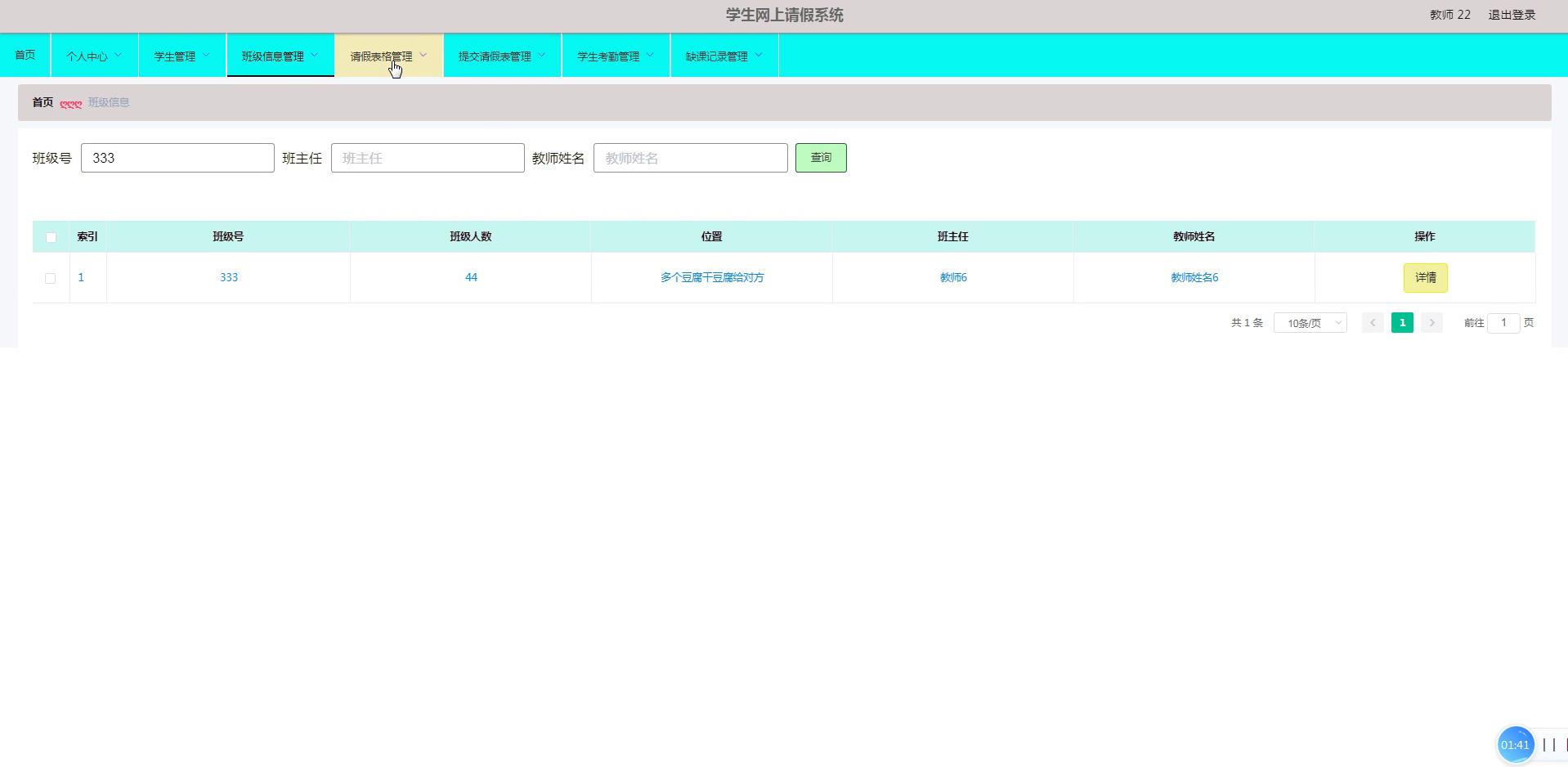The image size is (1568, 767).
Task: Open 详情 details for class 333
Action: click(1425, 278)
